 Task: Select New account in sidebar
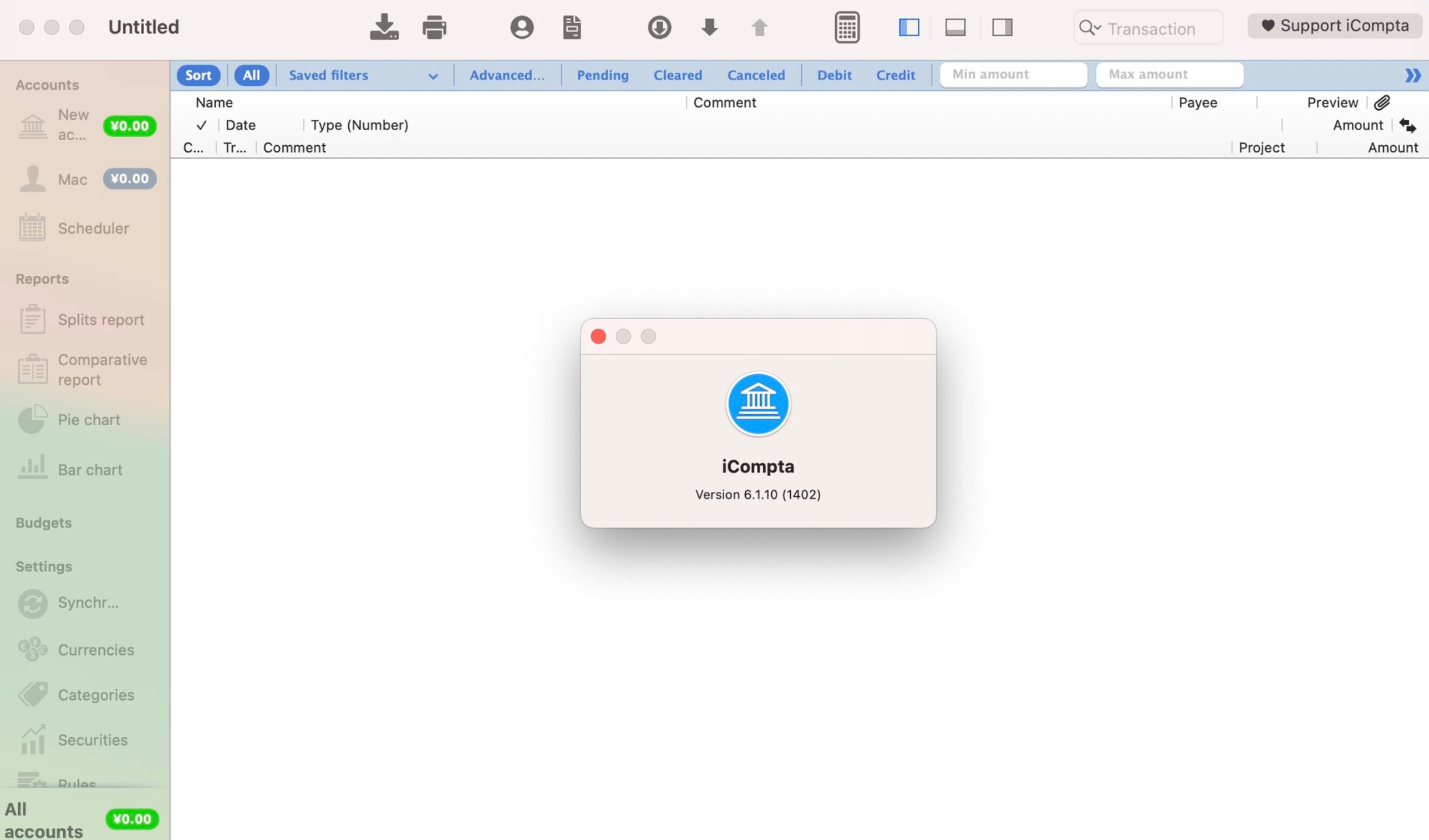pyautogui.click(x=85, y=125)
